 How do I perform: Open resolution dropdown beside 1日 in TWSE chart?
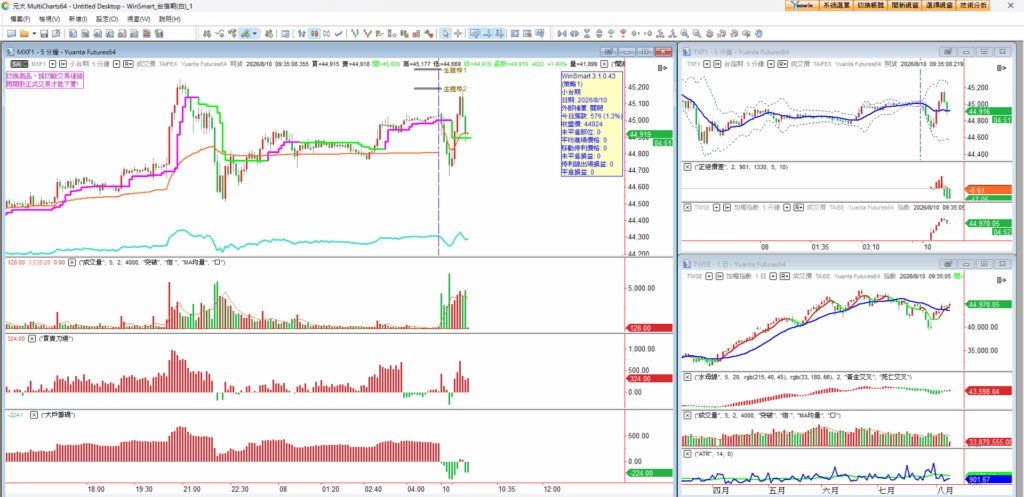click(x=773, y=276)
